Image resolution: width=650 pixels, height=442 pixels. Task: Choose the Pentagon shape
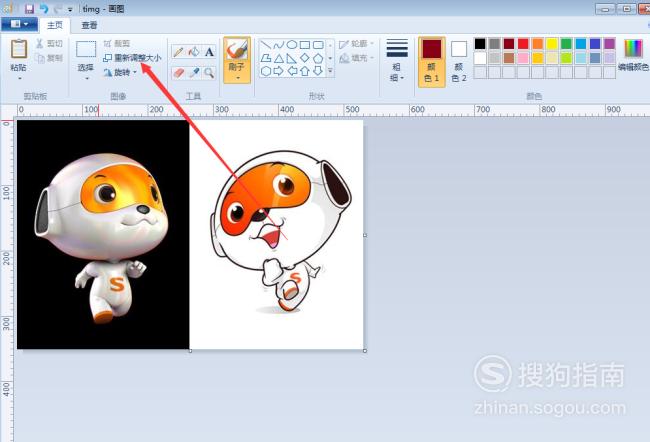(318, 58)
